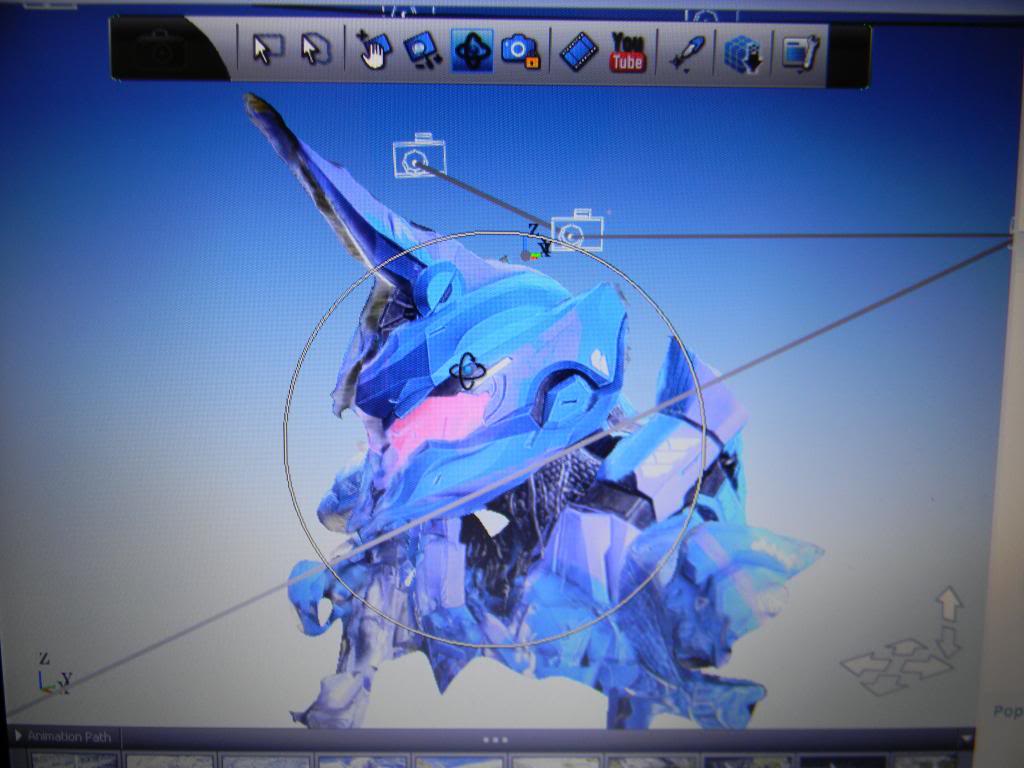Click the three-dot grip on the panel bar

pyautogui.click(x=495, y=740)
